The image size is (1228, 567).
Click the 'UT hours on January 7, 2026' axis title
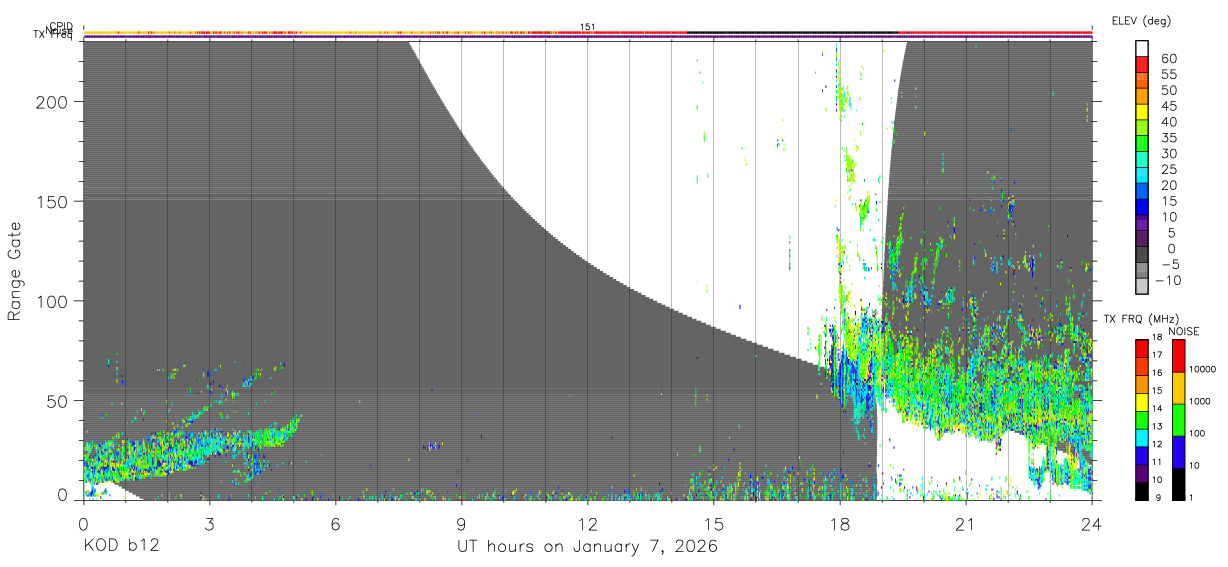point(588,547)
